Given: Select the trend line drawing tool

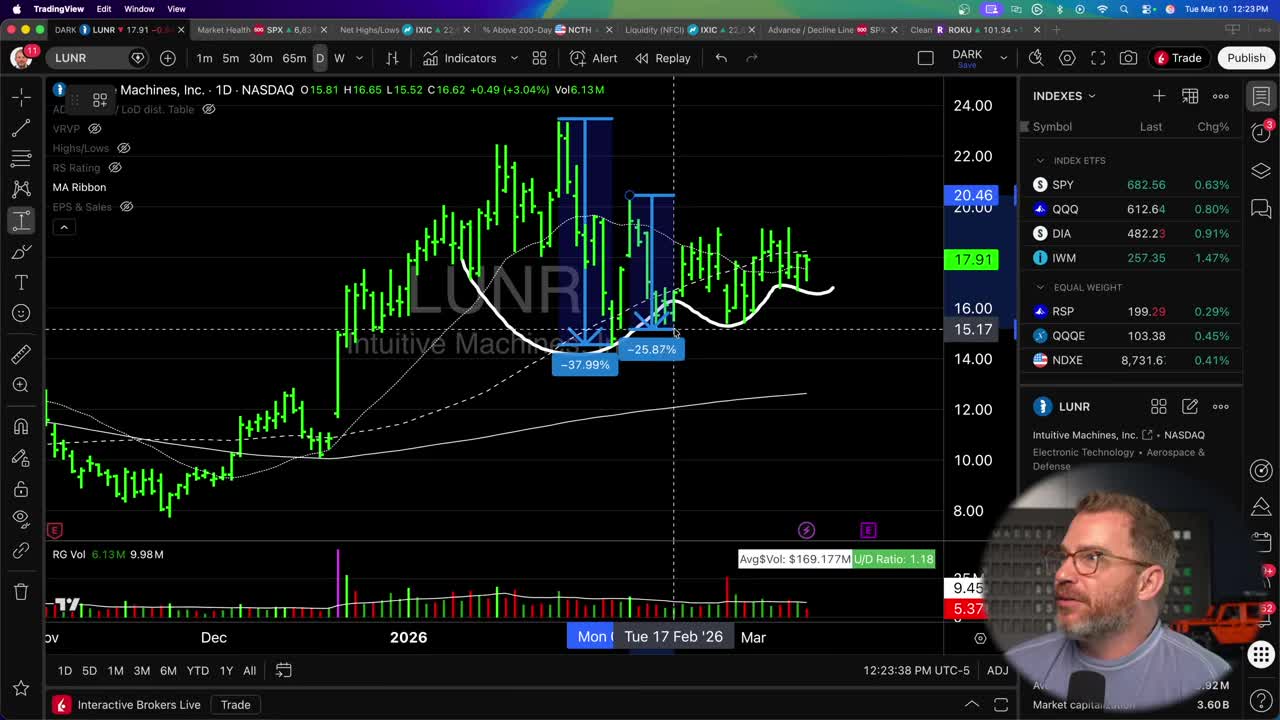Looking at the screenshot, I should tap(20, 128).
